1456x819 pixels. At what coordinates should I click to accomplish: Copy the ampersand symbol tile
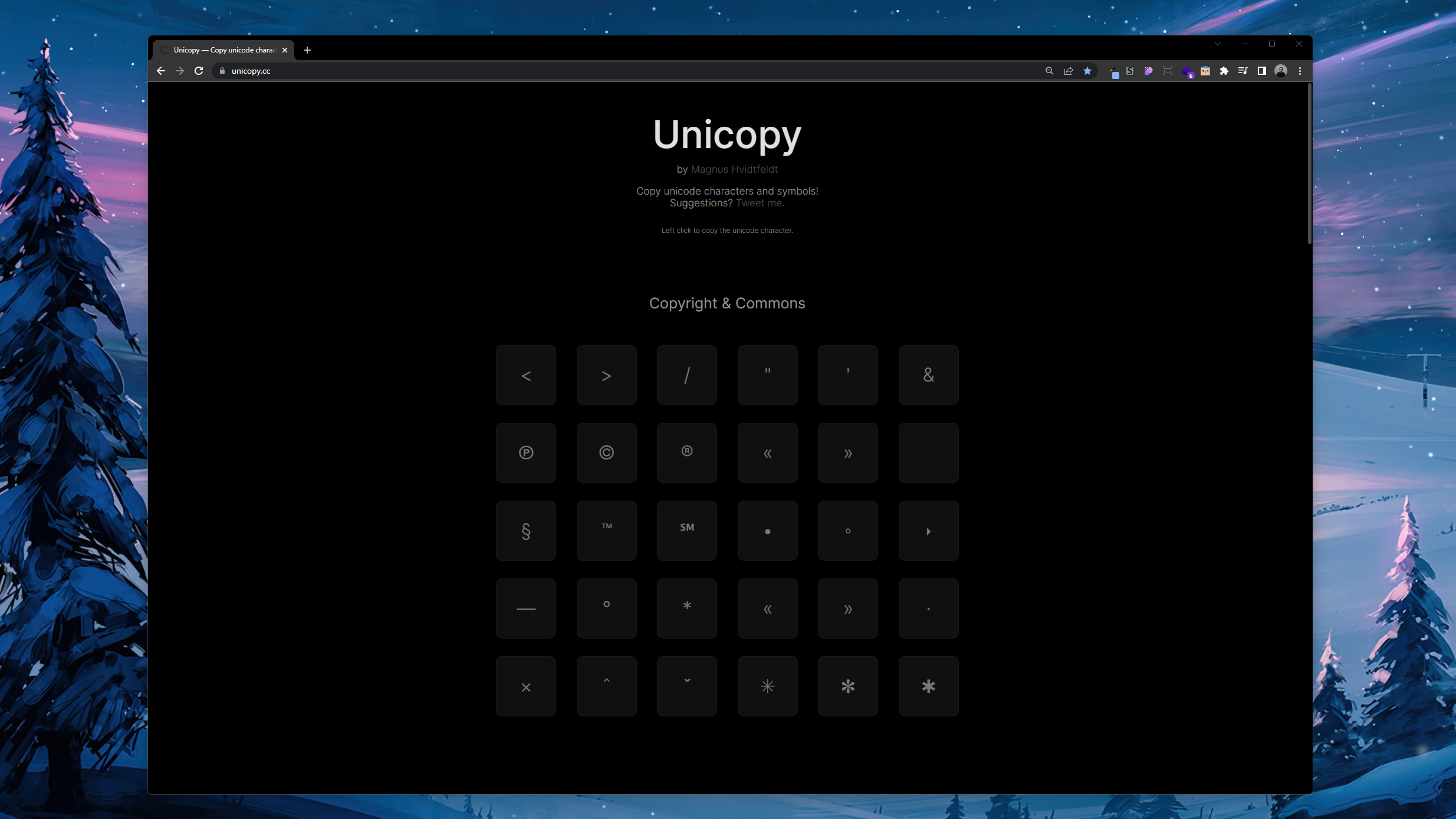[928, 375]
